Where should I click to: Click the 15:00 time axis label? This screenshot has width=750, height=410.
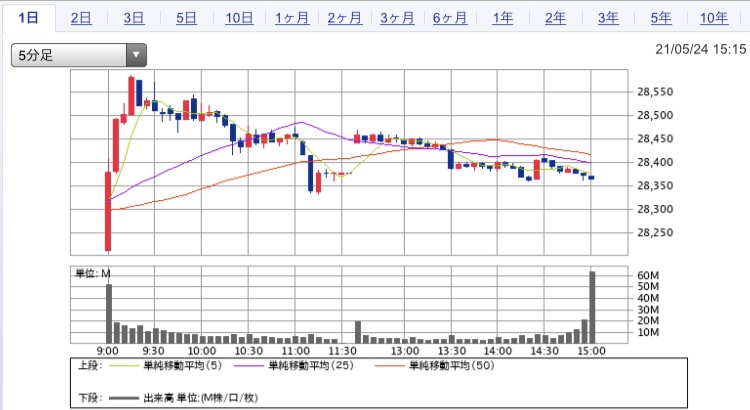pyautogui.click(x=591, y=351)
